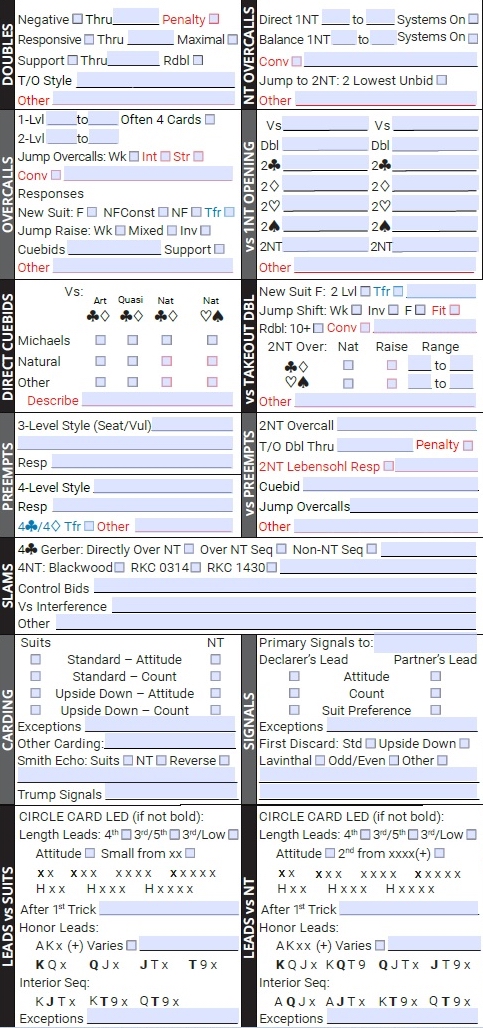The image size is (483, 1028).
Task: Check Standard – Count in NT column
Action: pyautogui.click(x=216, y=676)
